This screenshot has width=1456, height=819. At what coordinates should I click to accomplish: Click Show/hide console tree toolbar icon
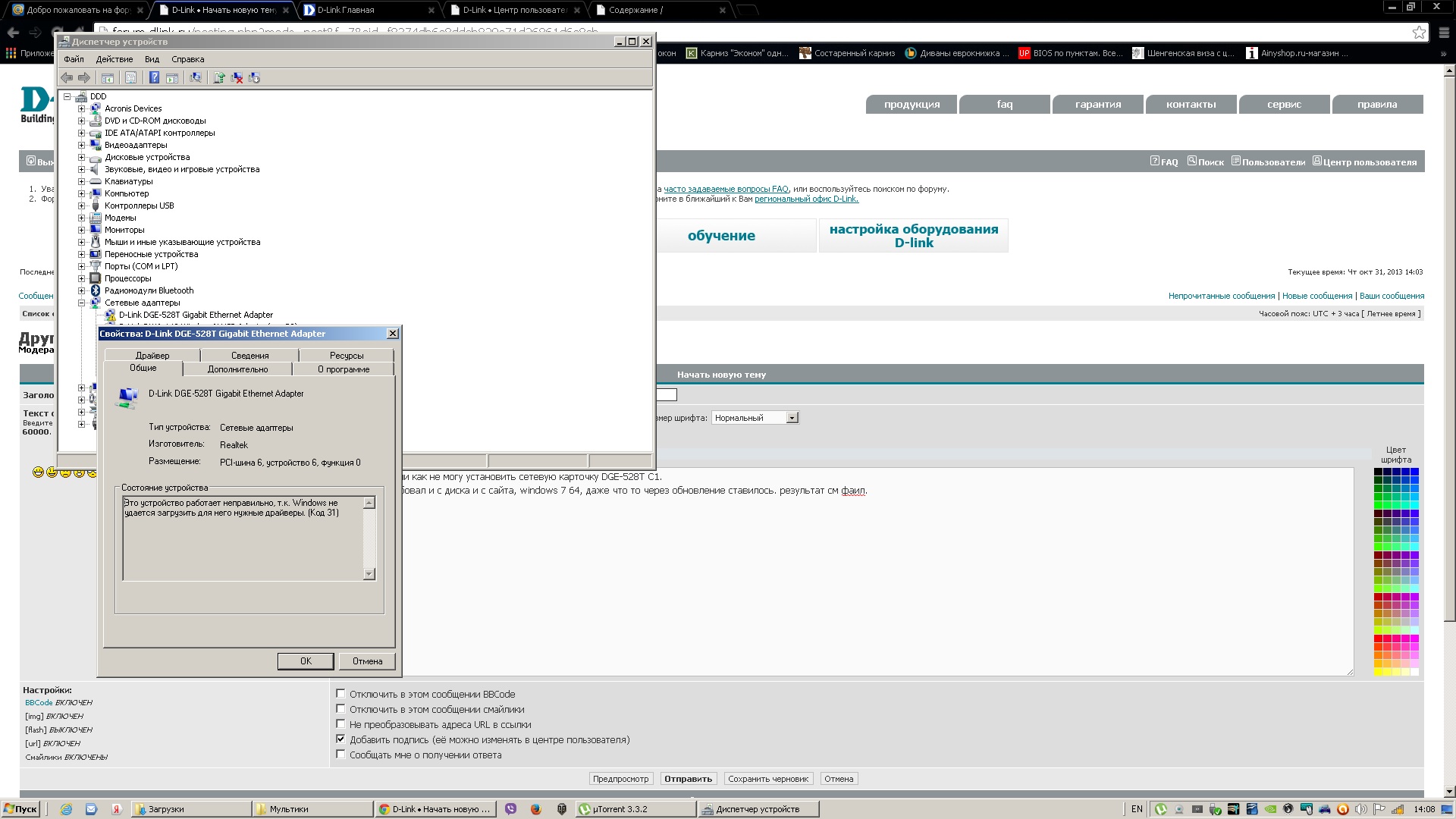[x=108, y=77]
